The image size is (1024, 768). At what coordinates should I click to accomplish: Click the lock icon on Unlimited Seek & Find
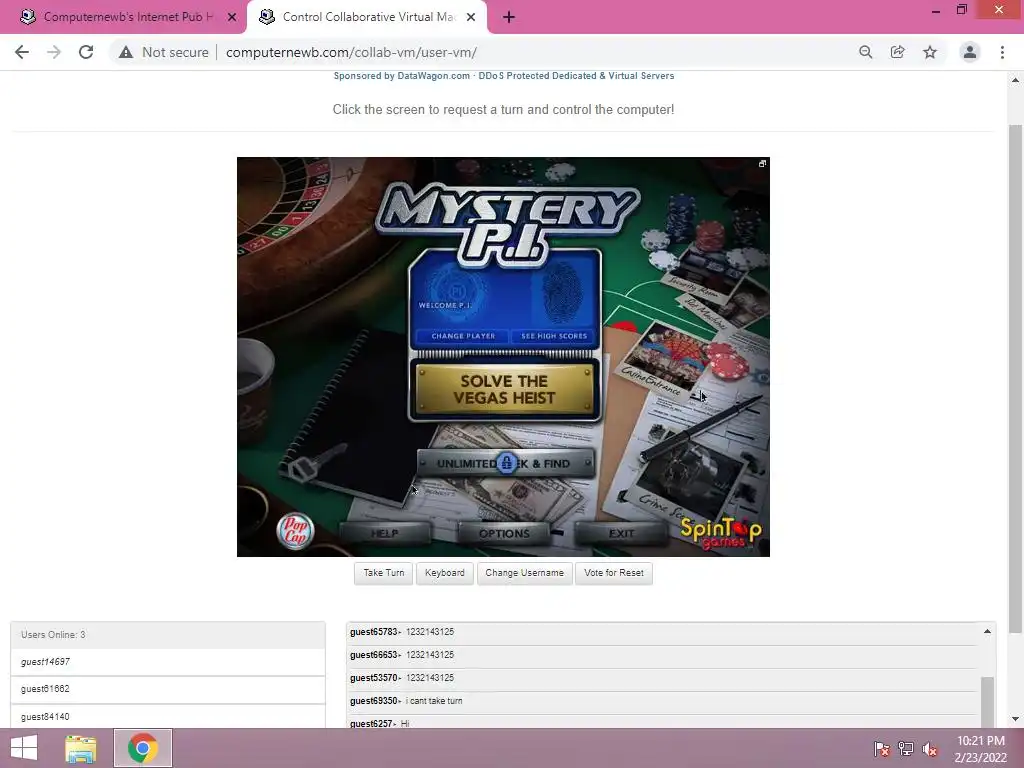pyautogui.click(x=506, y=462)
